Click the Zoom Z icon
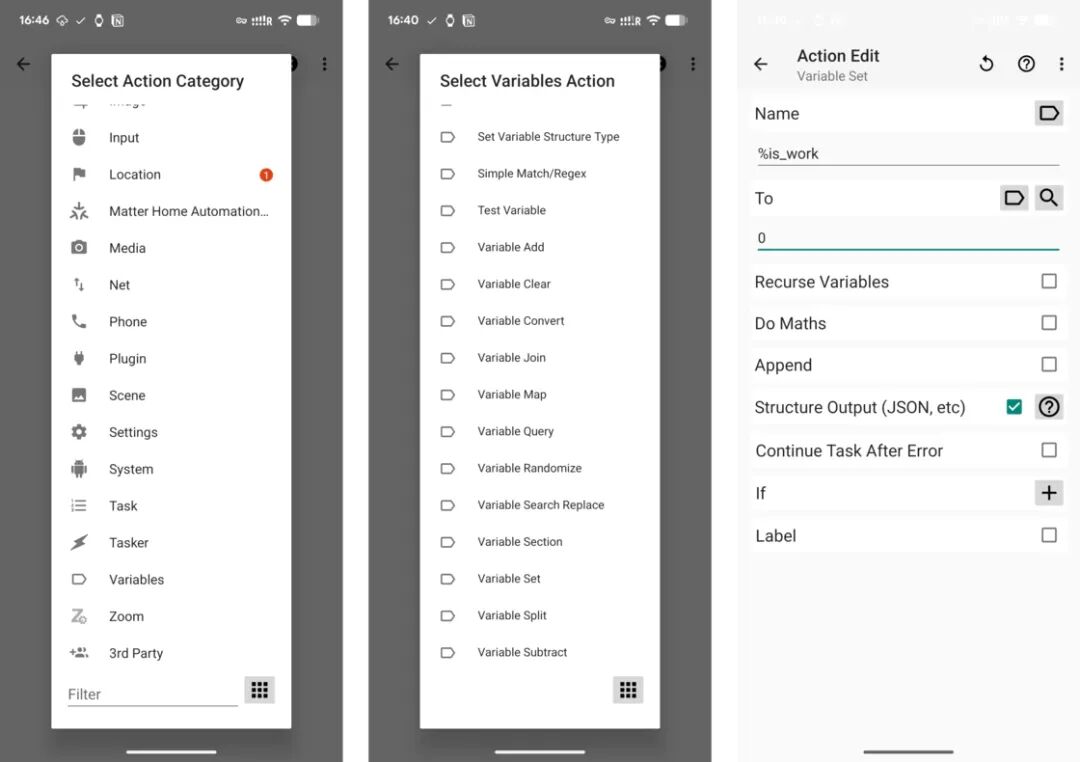 [79, 616]
